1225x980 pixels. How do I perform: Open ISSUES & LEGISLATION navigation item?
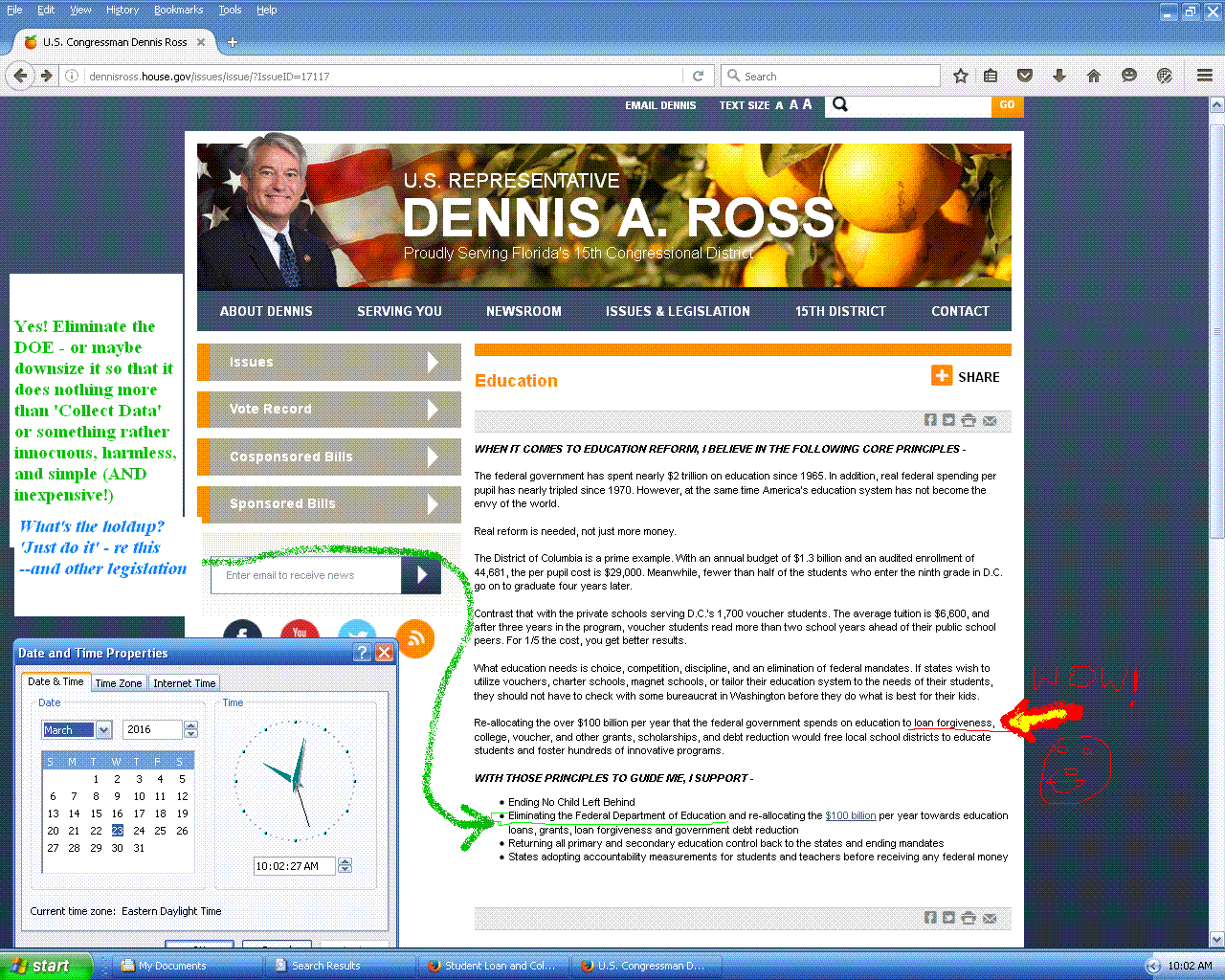point(678,311)
